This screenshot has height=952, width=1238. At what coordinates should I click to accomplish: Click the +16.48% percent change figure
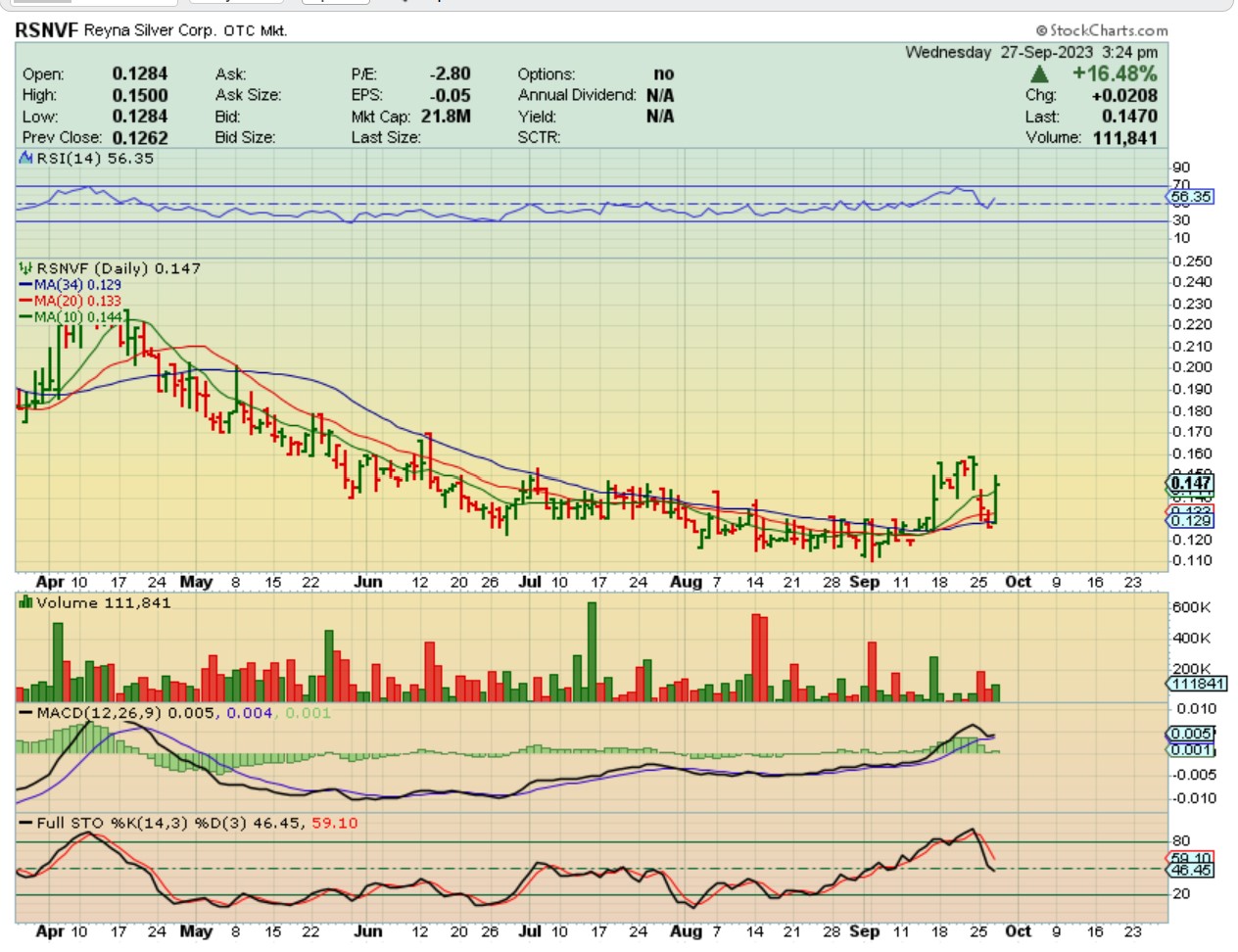pyautogui.click(x=1115, y=74)
